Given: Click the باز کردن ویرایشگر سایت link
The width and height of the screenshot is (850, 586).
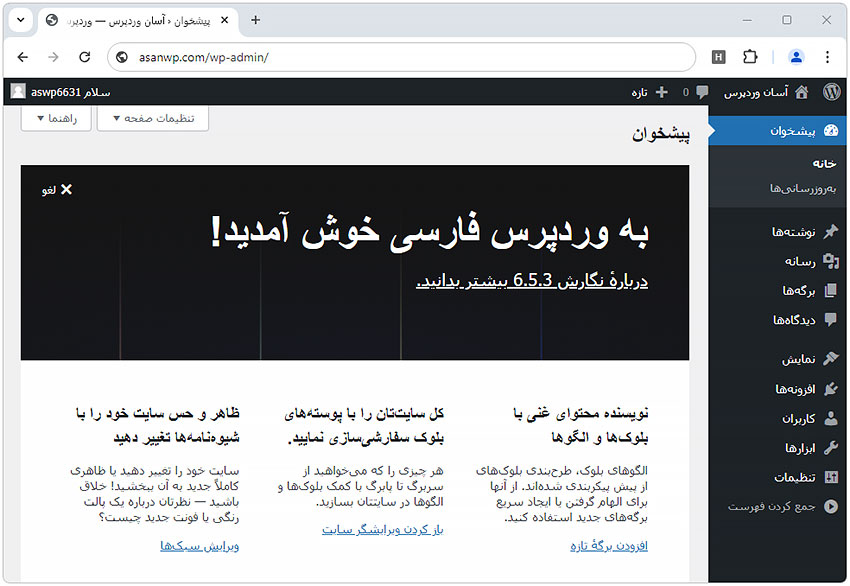Looking at the screenshot, I should (x=383, y=529).
